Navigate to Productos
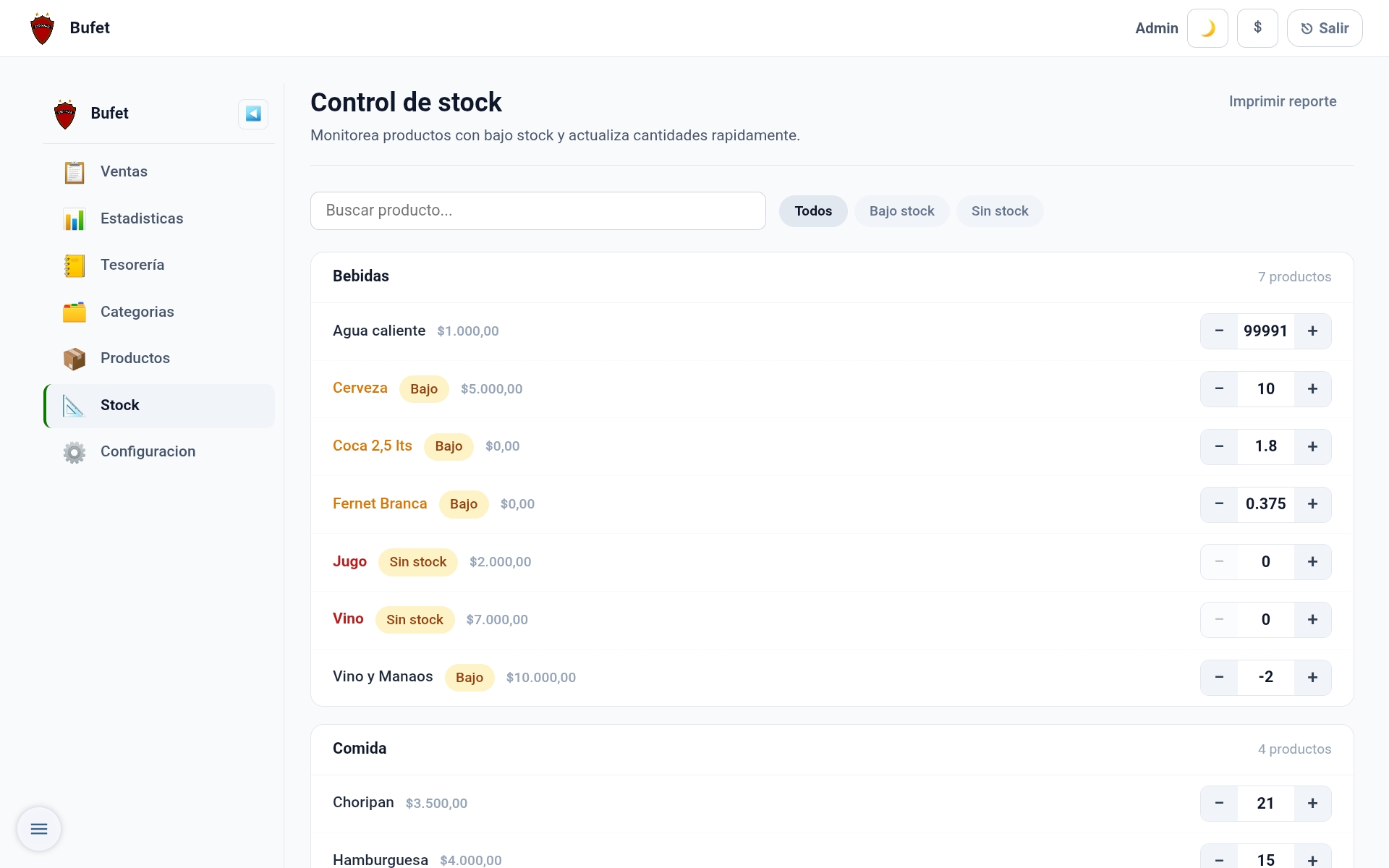The image size is (1389, 868). point(159,358)
